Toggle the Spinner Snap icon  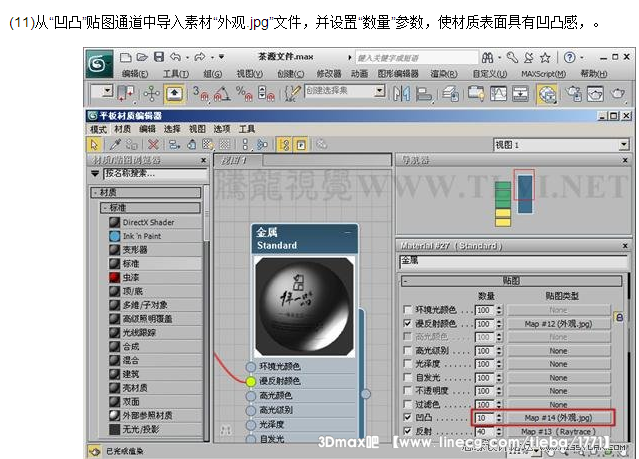pos(267,94)
